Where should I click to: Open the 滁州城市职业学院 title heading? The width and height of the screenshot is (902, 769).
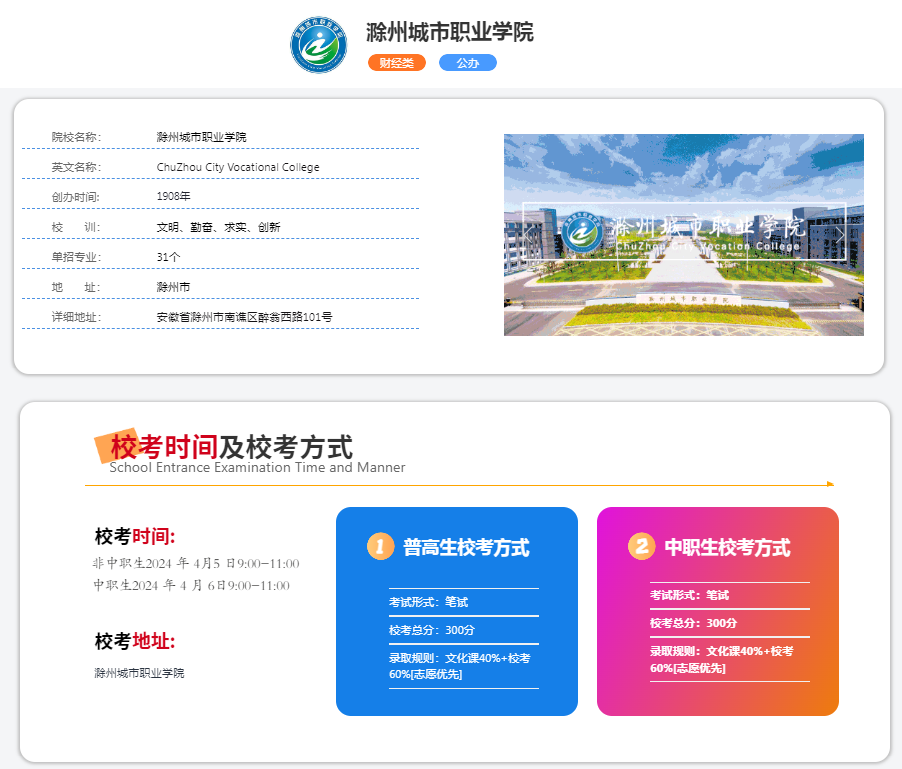tap(450, 32)
